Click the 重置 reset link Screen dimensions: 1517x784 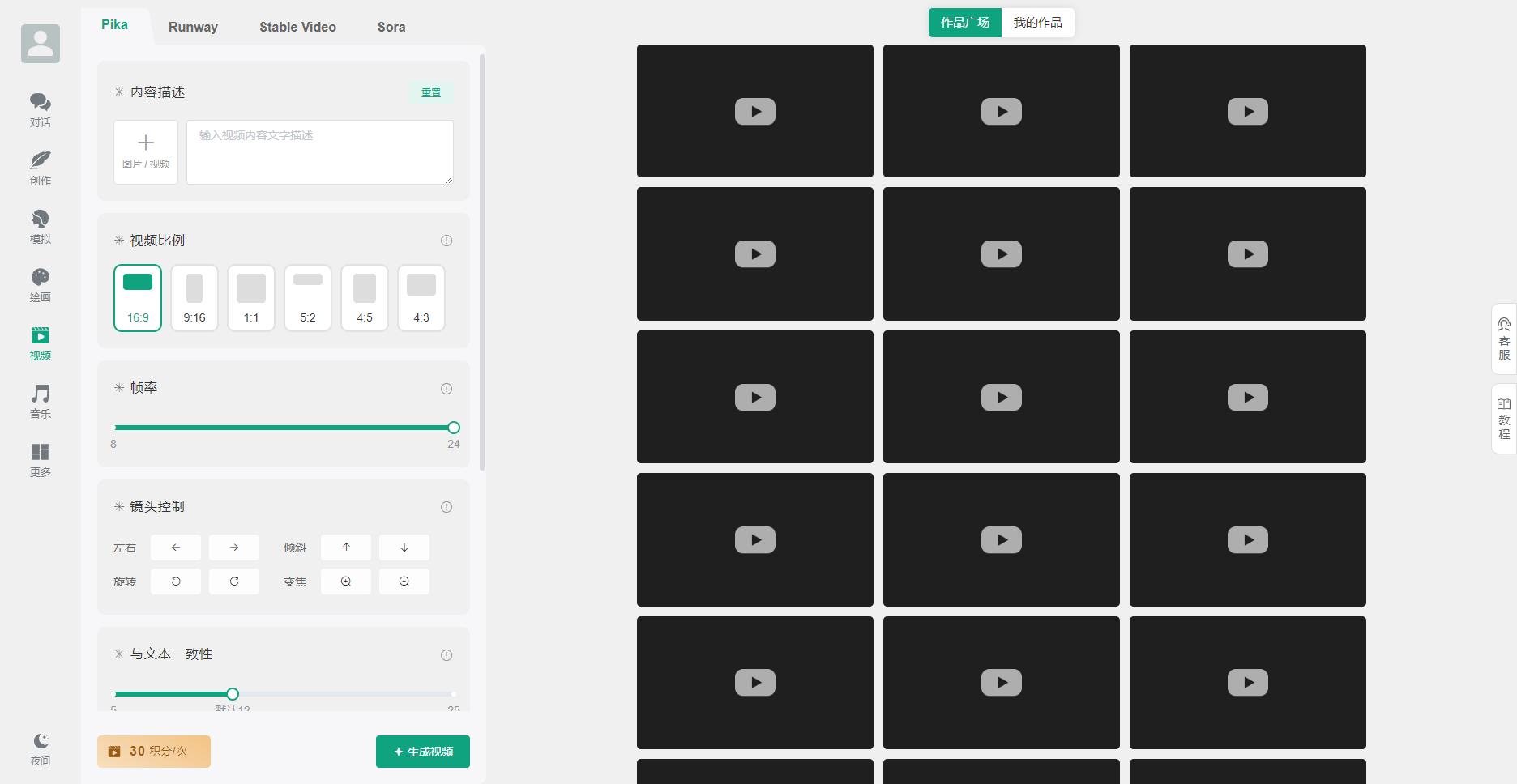pos(431,92)
